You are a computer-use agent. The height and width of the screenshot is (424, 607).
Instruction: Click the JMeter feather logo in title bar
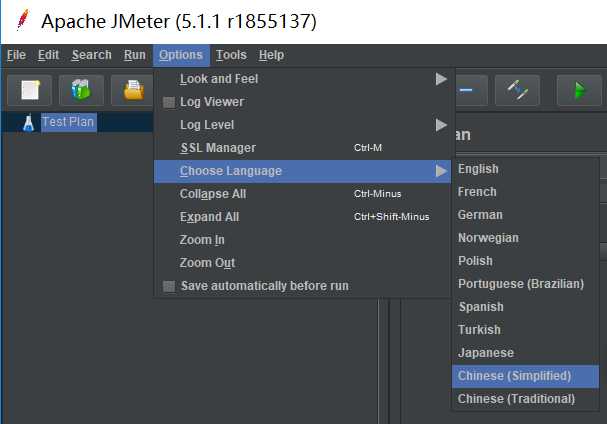[23, 20]
